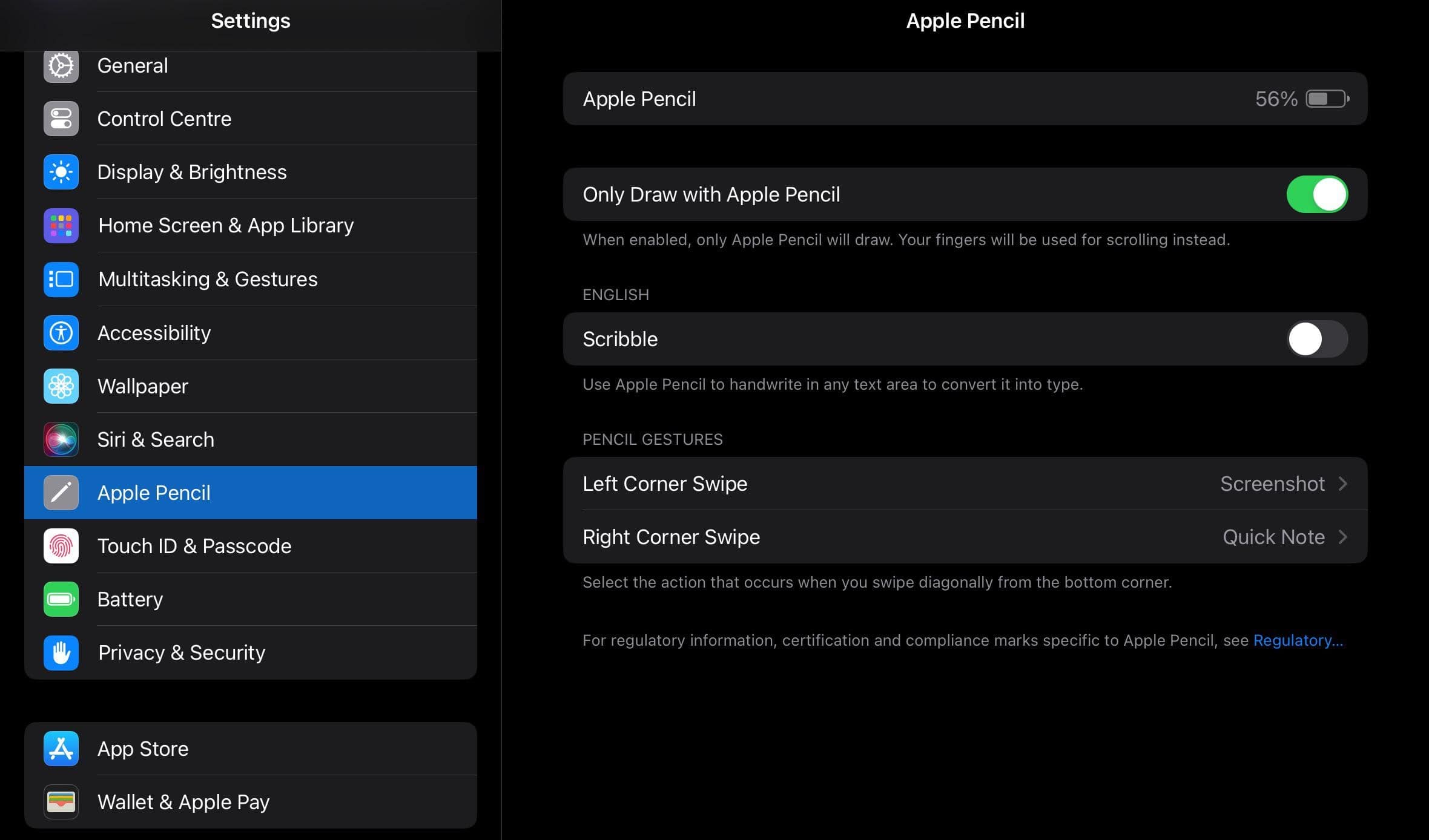
Task: Click the Scribble handwriting description text
Action: [833, 384]
